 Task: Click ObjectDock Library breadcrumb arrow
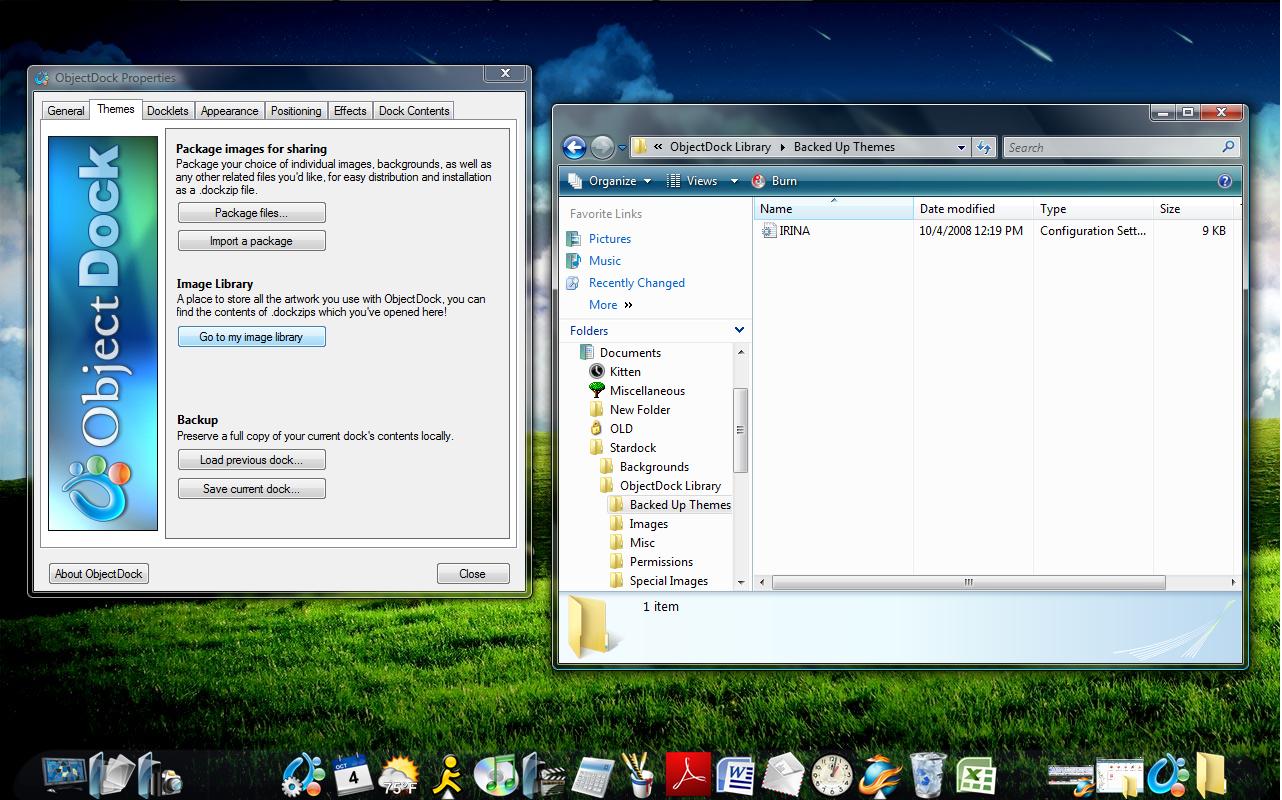click(x=783, y=147)
